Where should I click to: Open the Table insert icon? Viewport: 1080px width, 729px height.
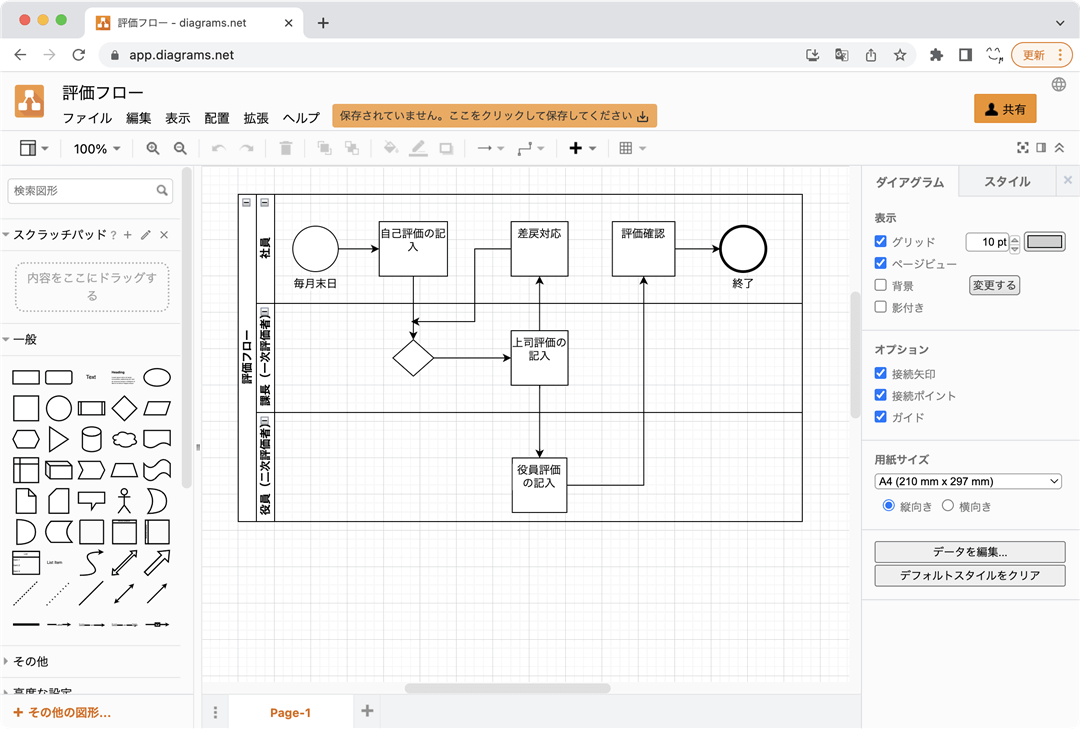625,148
